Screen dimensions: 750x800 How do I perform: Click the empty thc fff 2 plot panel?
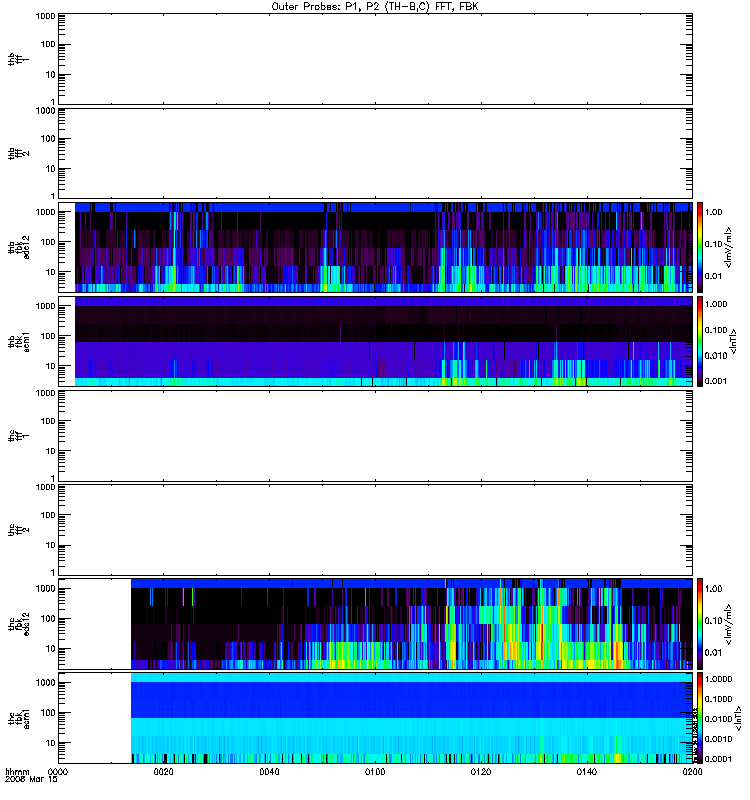[x=376, y=530]
